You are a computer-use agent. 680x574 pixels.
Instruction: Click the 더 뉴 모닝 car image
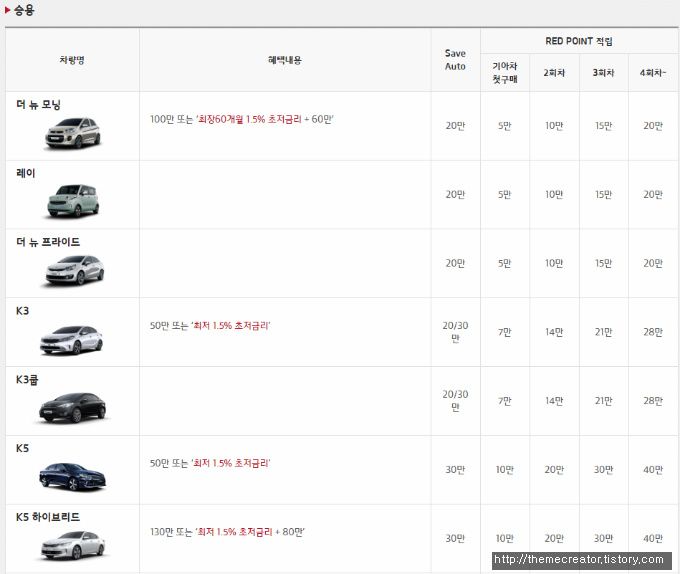[73, 133]
